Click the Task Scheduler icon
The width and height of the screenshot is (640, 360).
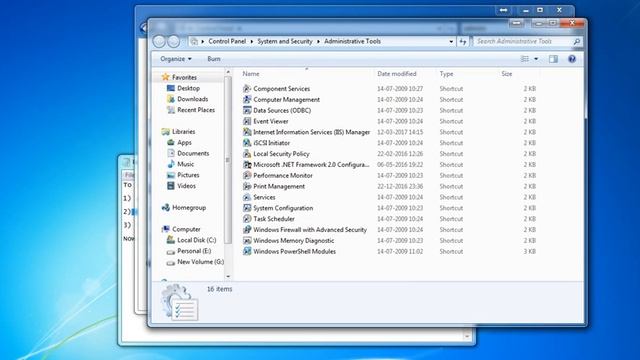pyautogui.click(x=247, y=219)
